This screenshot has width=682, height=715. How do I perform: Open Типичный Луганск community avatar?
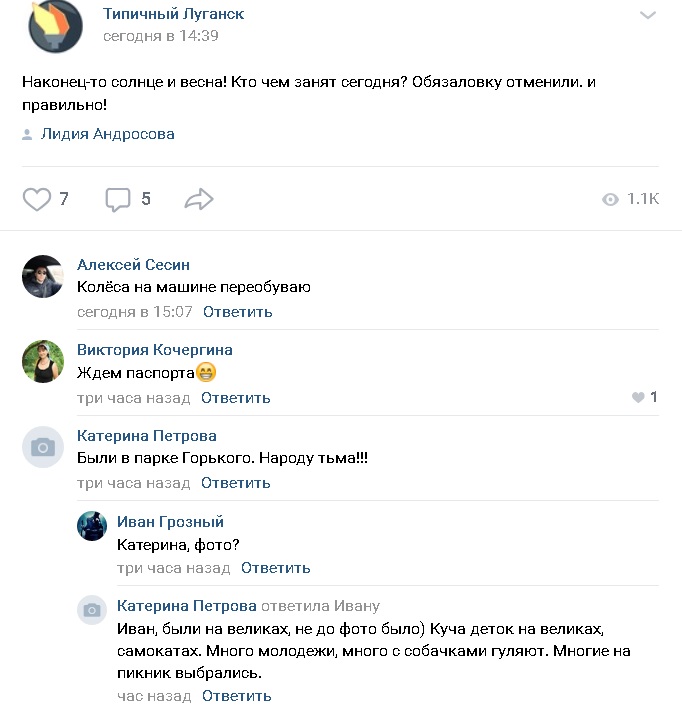(56, 27)
